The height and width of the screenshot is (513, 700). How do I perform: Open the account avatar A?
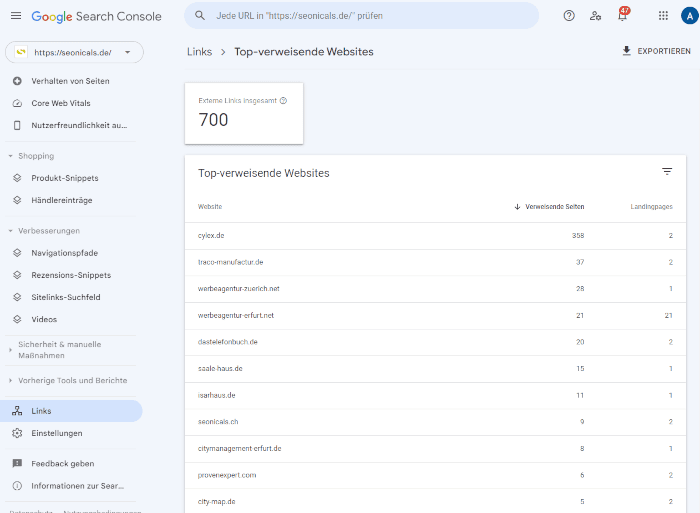(690, 16)
